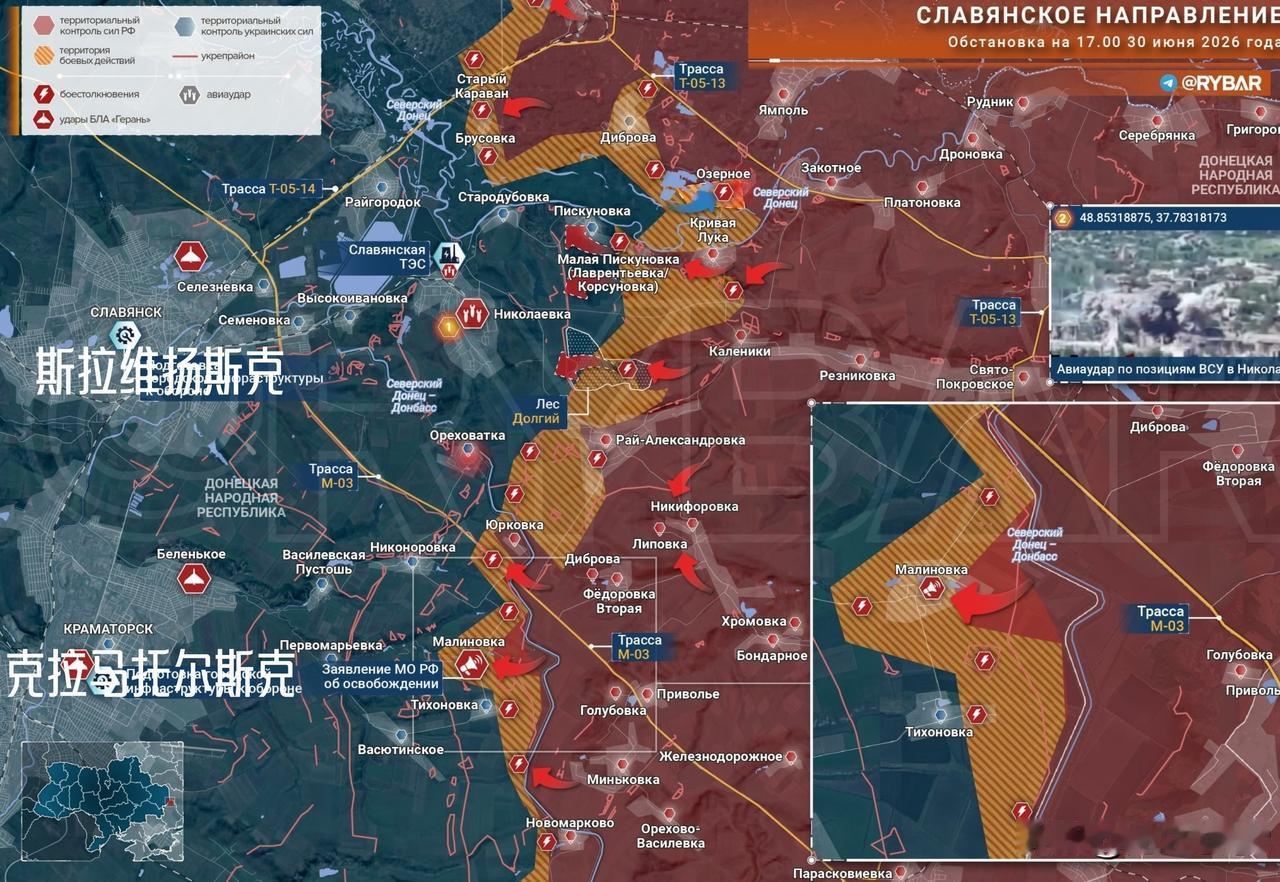Screen dimensions: 1280x882
Task: Click the Geran drone strike icon near Селезневка
Action: click(190, 257)
